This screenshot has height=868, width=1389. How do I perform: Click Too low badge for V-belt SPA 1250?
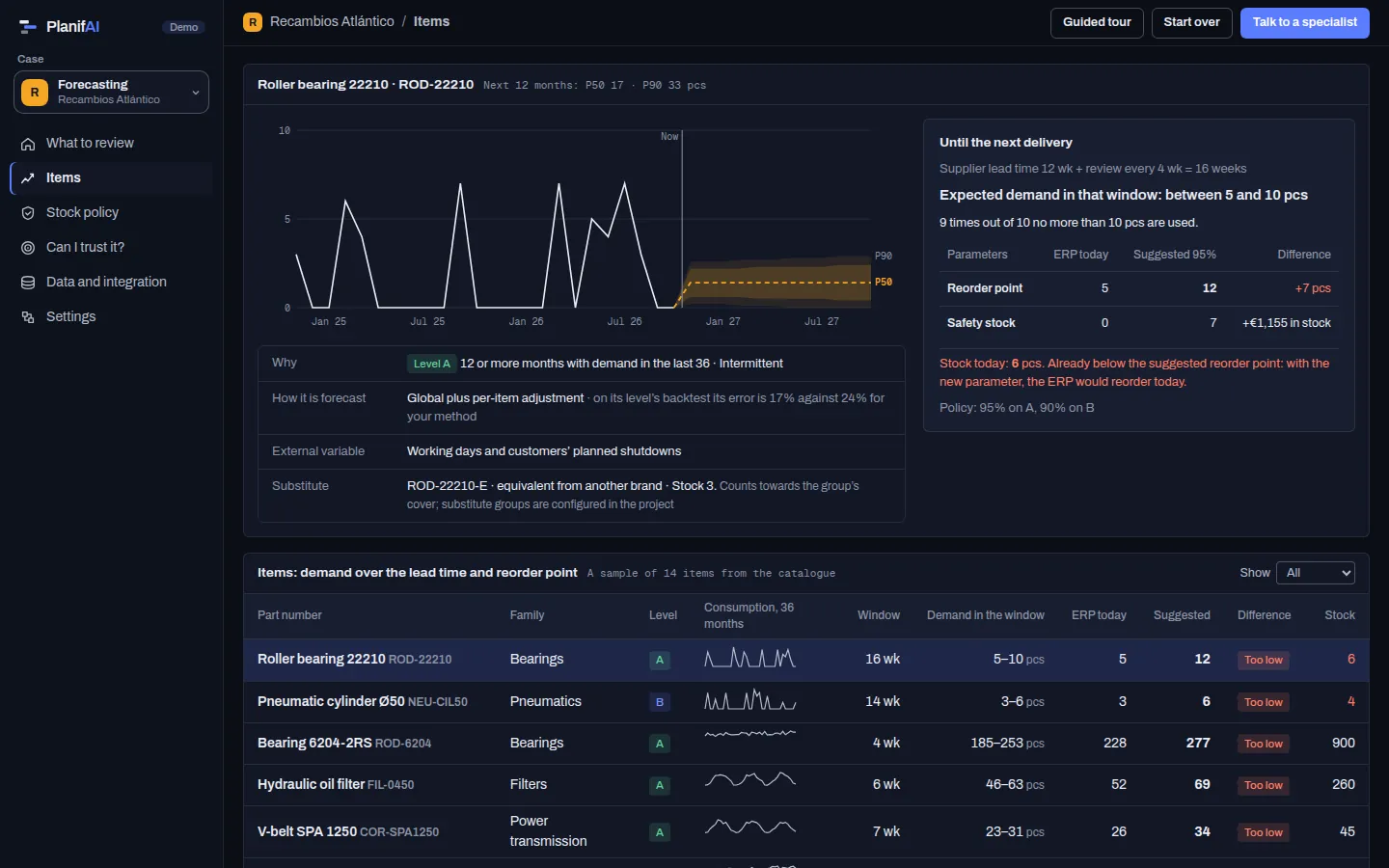pyautogui.click(x=1264, y=832)
